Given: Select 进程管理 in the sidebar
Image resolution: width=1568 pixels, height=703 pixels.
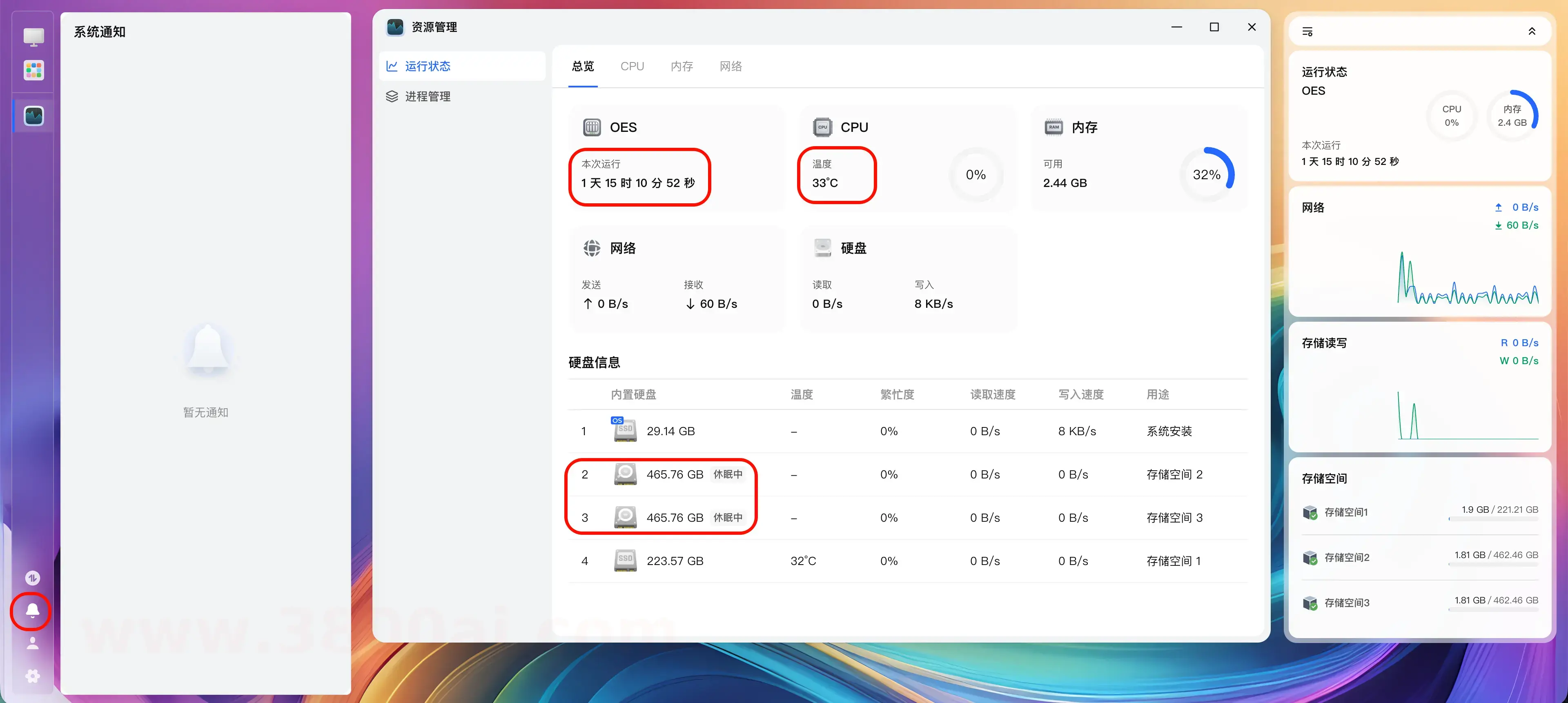Looking at the screenshot, I should pyautogui.click(x=427, y=96).
